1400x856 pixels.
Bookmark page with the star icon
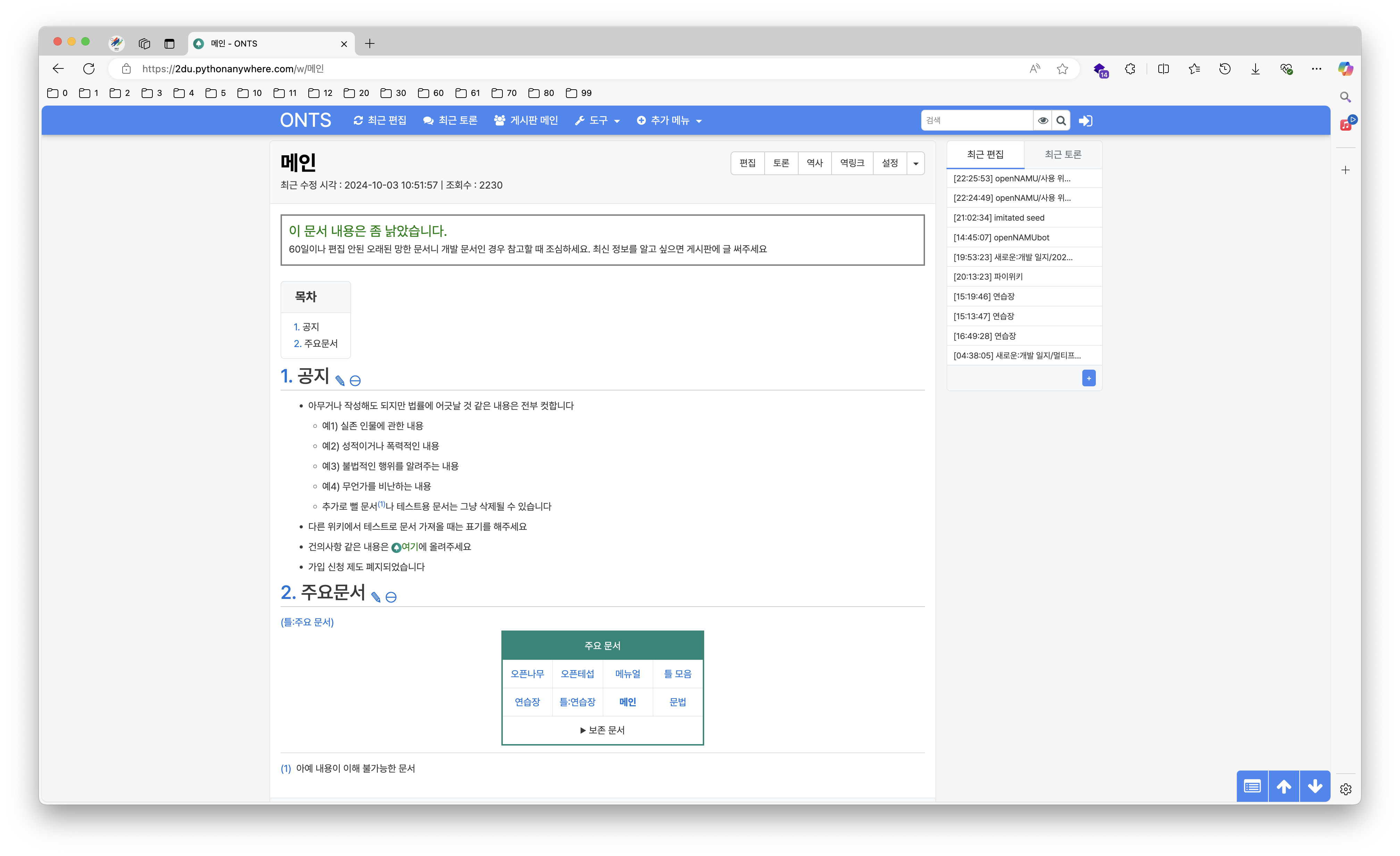pos(1062,69)
